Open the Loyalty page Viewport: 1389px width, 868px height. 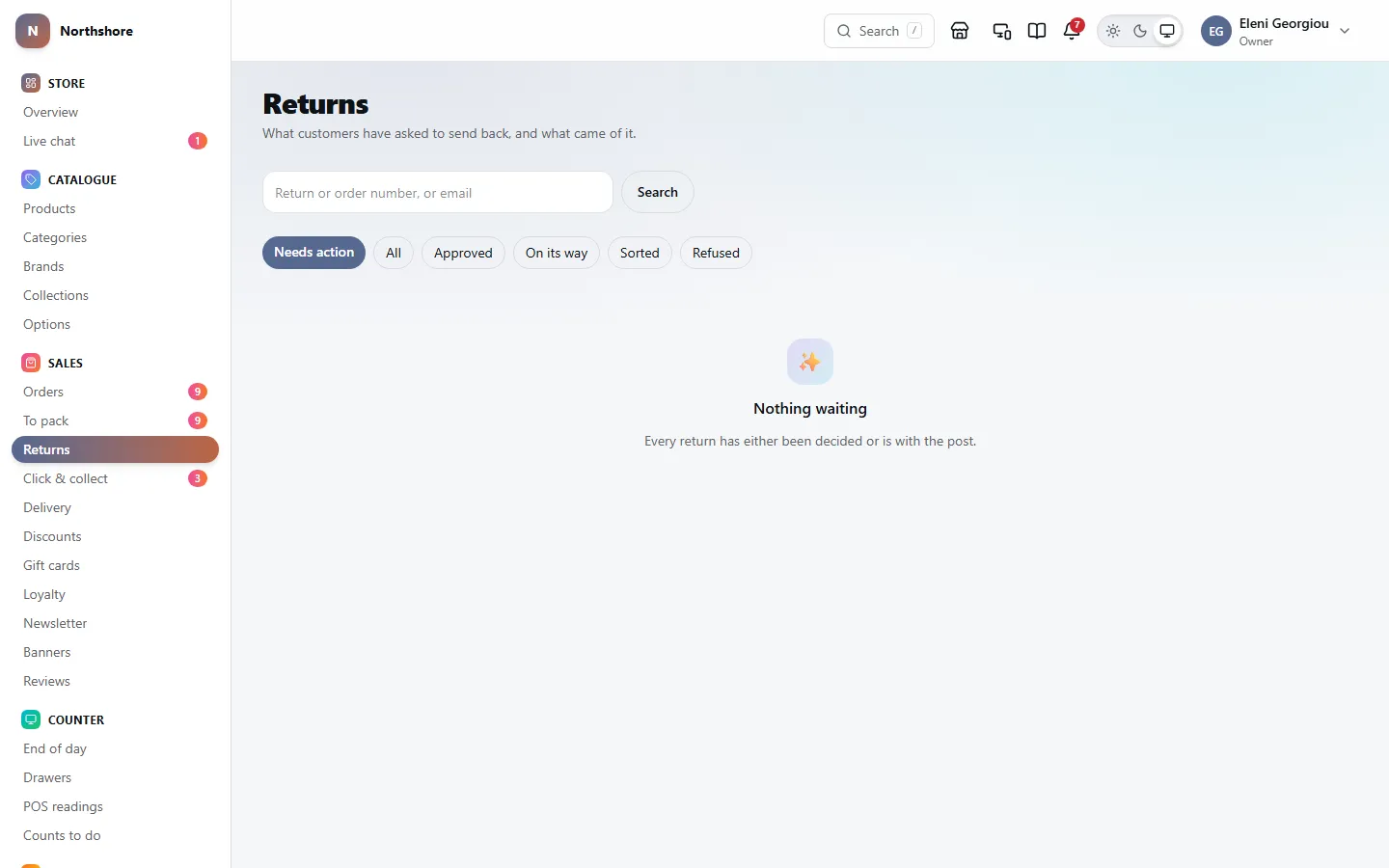(115, 594)
